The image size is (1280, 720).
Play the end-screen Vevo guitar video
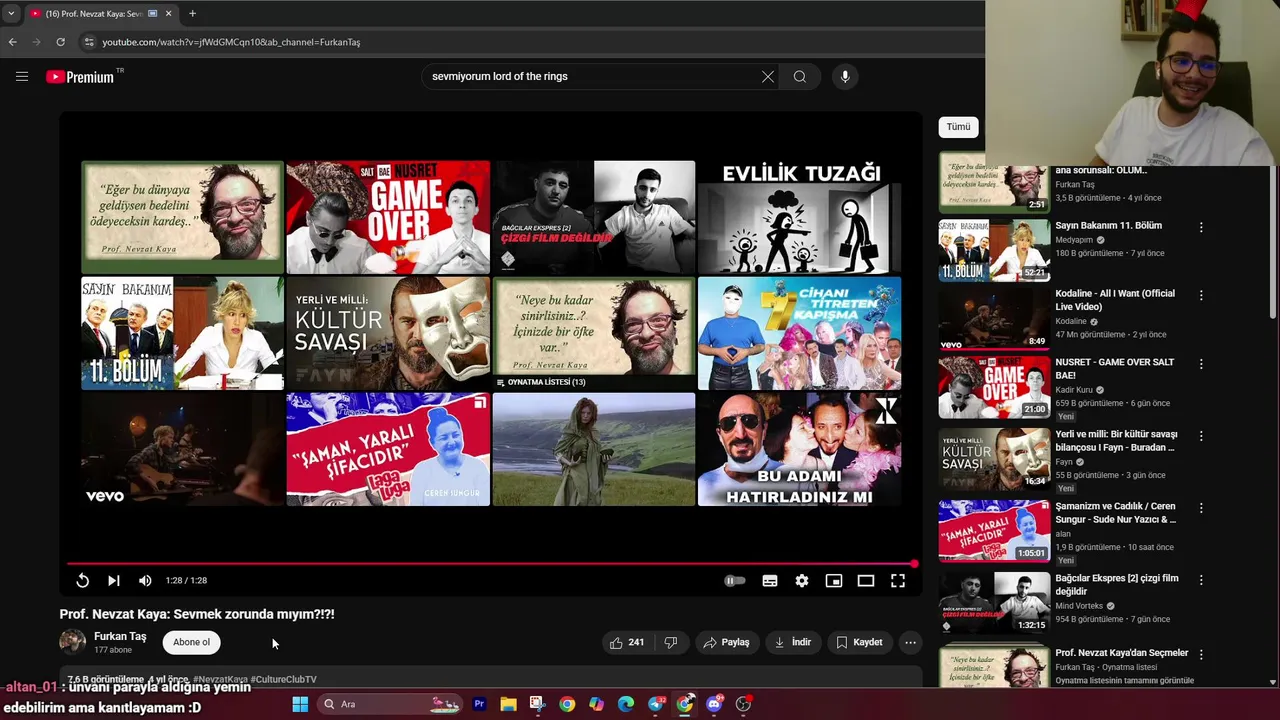(x=182, y=449)
